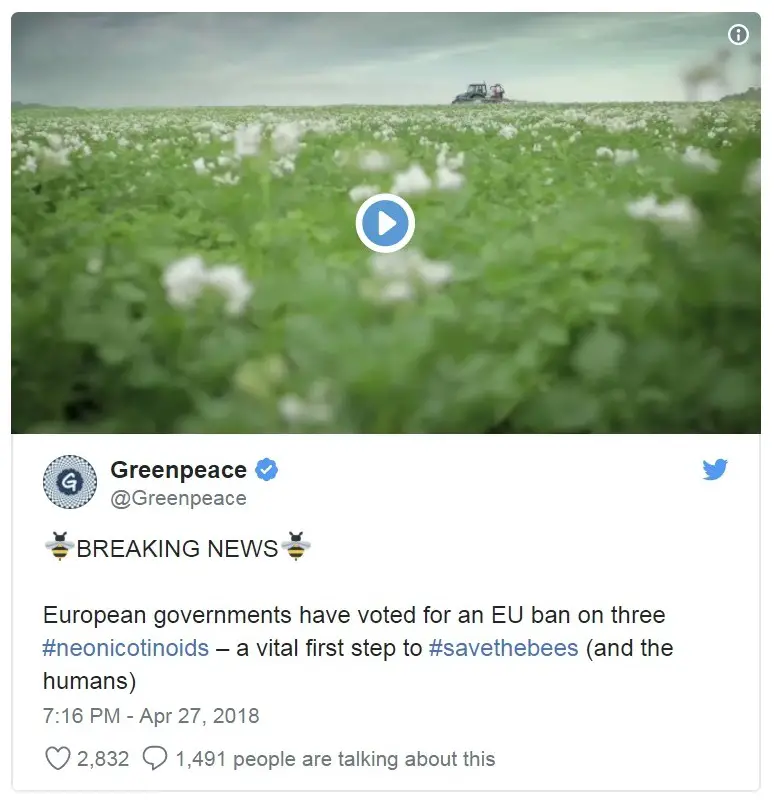Open the #neonicotinoids hashtag

click(126, 648)
